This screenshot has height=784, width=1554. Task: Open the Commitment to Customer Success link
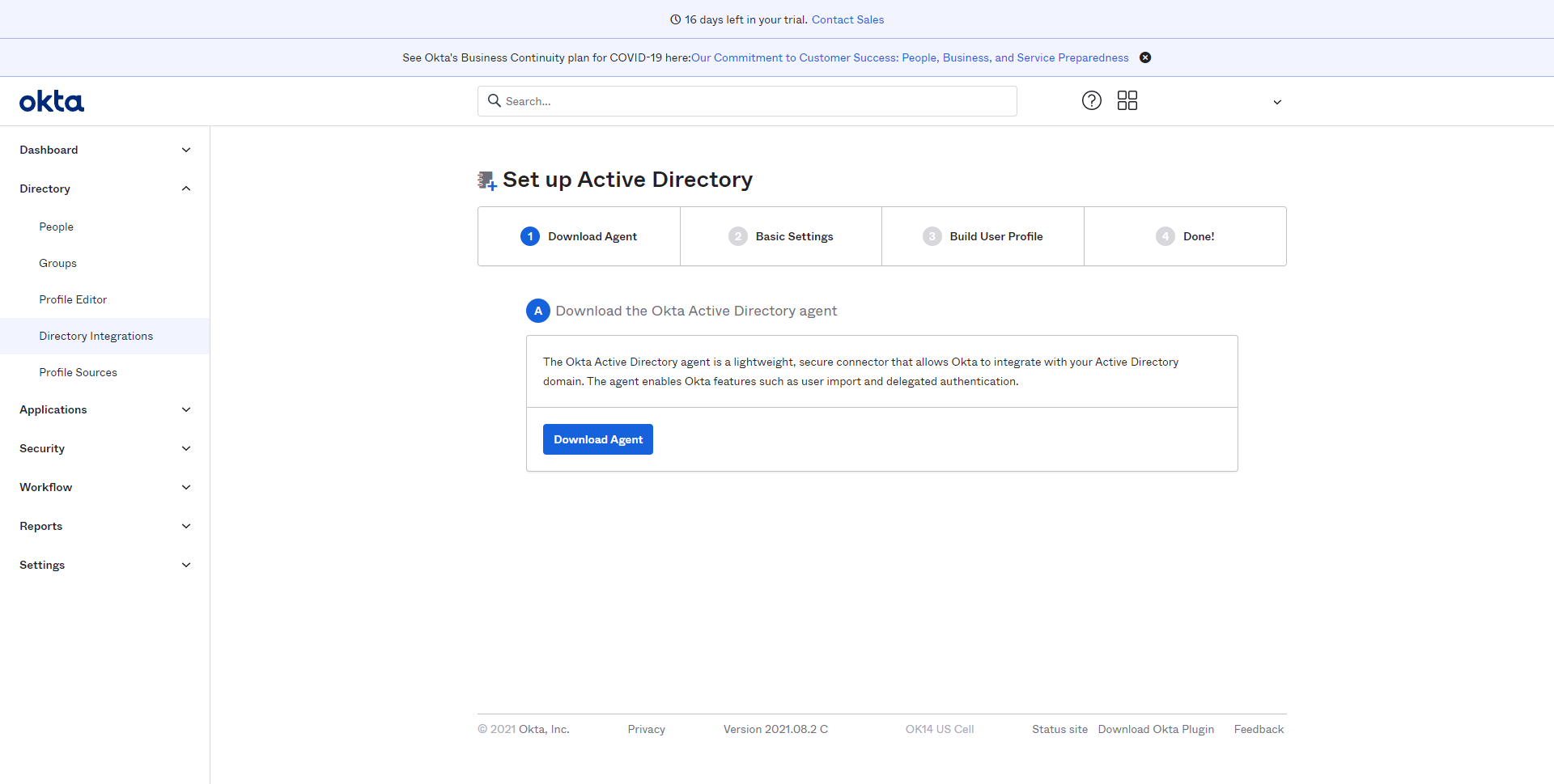pyautogui.click(x=910, y=57)
